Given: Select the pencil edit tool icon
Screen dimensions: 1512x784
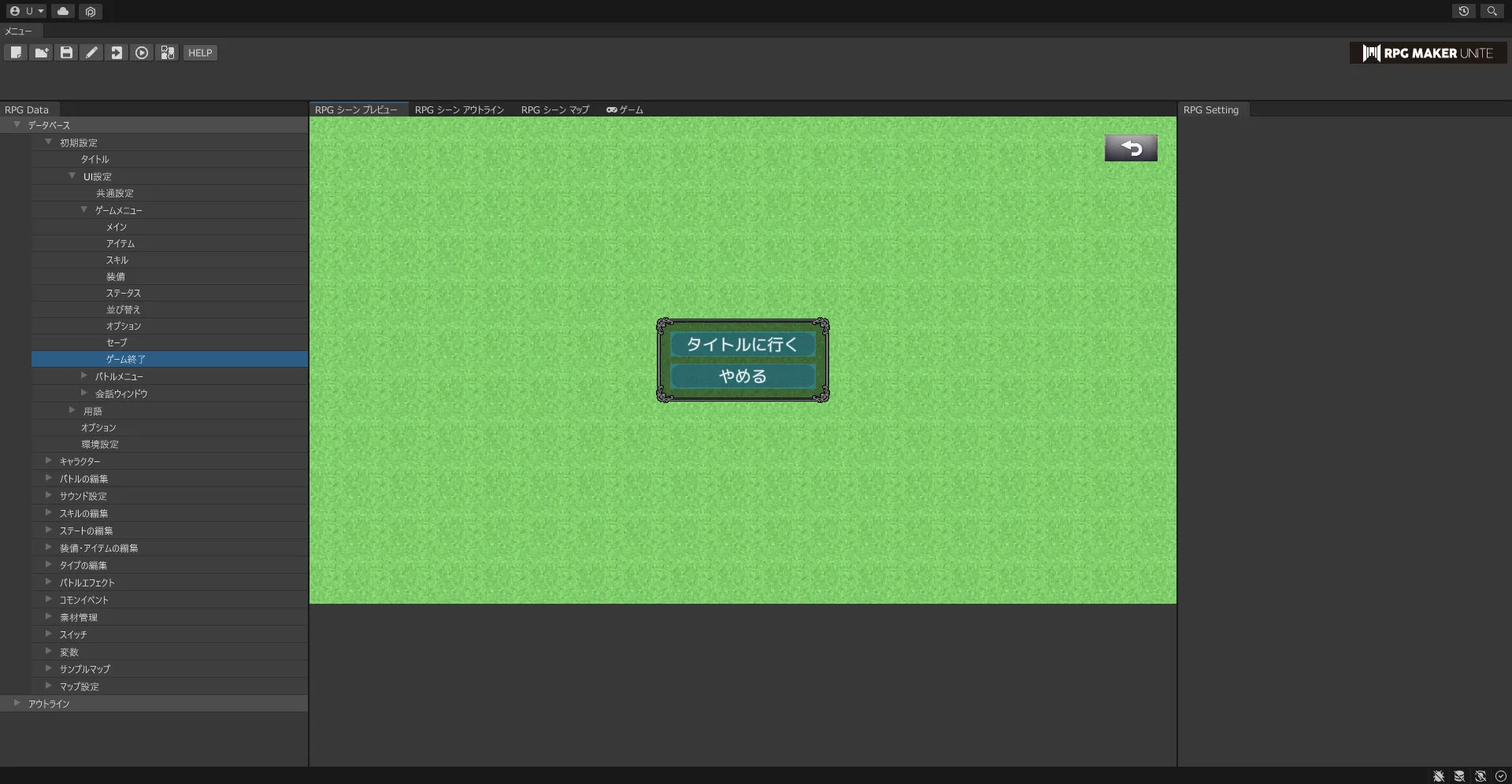Looking at the screenshot, I should point(91,53).
